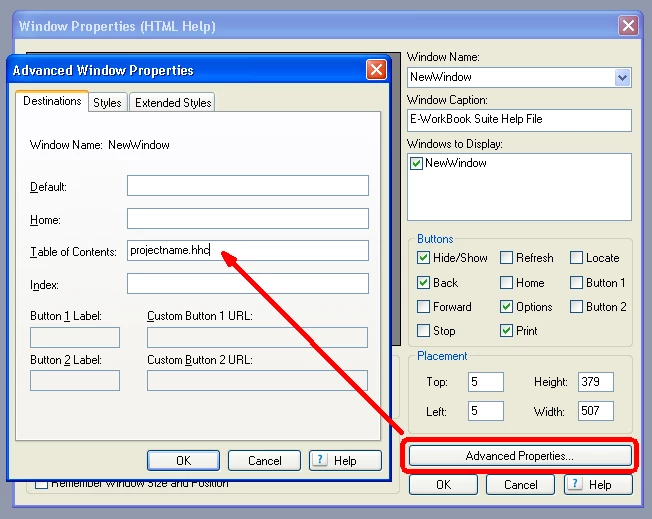Image resolution: width=652 pixels, height=519 pixels.
Task: Click the Table of Contents field
Action: [x=248, y=250]
